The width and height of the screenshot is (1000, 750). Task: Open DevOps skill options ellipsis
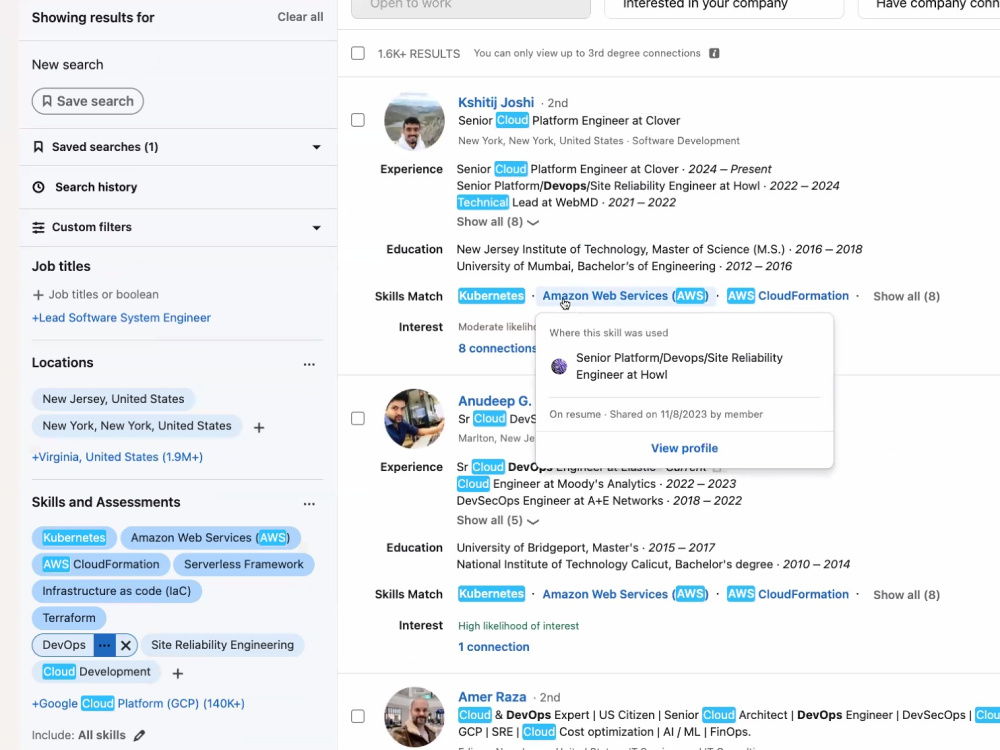[105, 645]
